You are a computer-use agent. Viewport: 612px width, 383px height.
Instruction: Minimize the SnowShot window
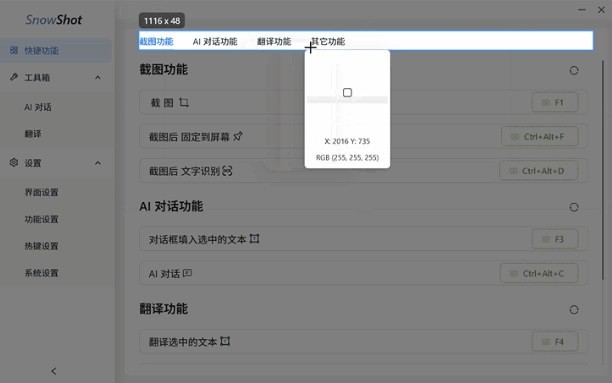pyautogui.click(x=582, y=10)
